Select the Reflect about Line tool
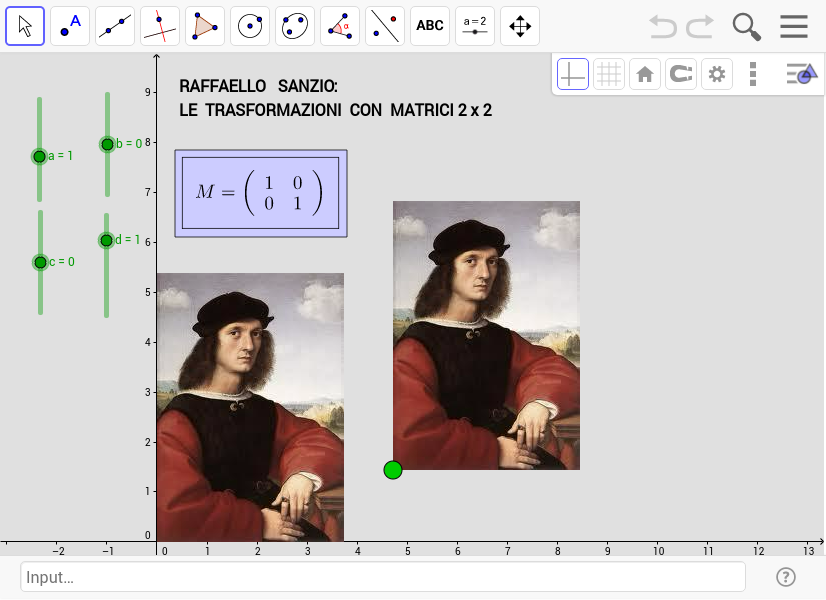 click(x=385, y=26)
